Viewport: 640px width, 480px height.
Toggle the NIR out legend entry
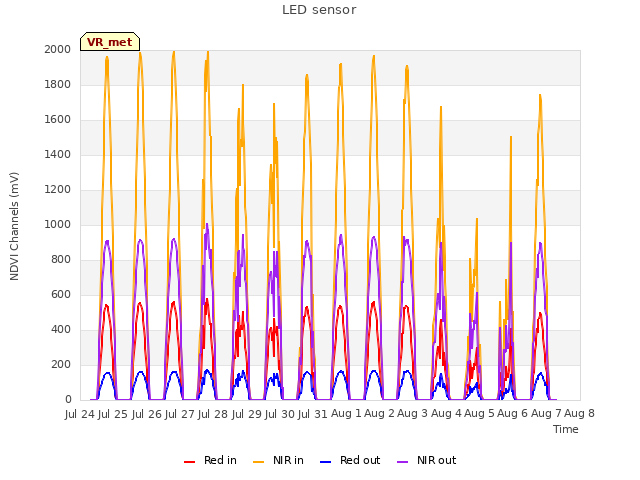(x=427, y=460)
